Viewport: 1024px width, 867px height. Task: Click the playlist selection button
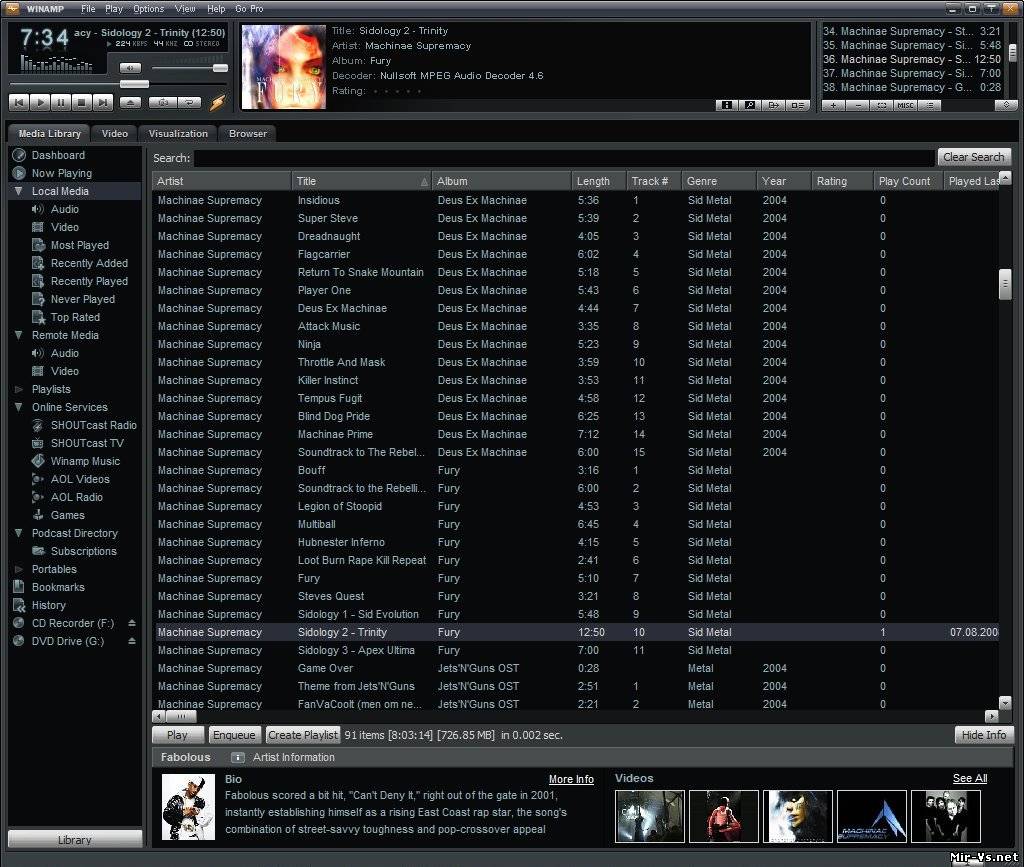point(882,105)
